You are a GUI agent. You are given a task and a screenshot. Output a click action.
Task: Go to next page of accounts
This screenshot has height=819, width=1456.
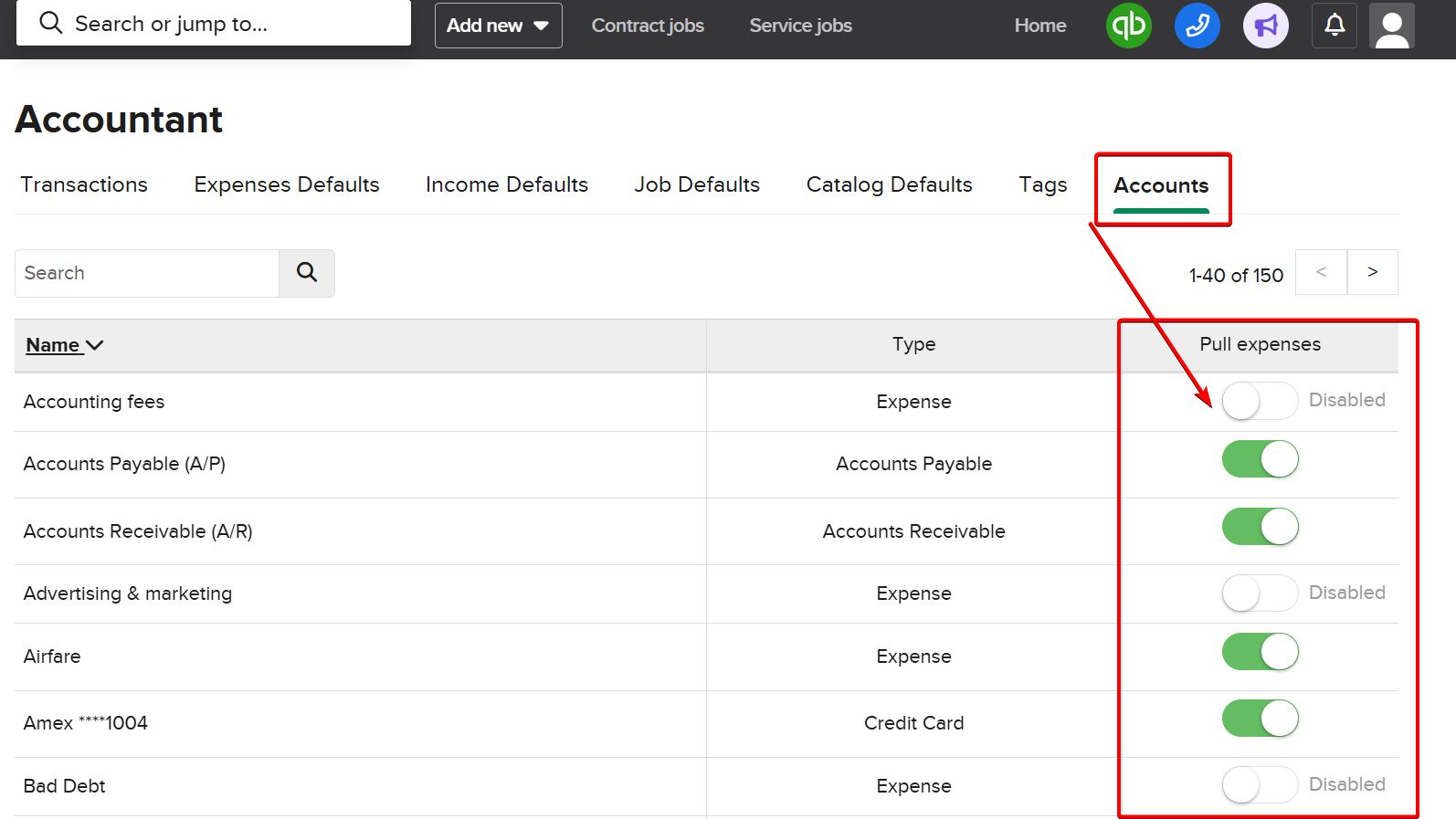(x=1372, y=272)
